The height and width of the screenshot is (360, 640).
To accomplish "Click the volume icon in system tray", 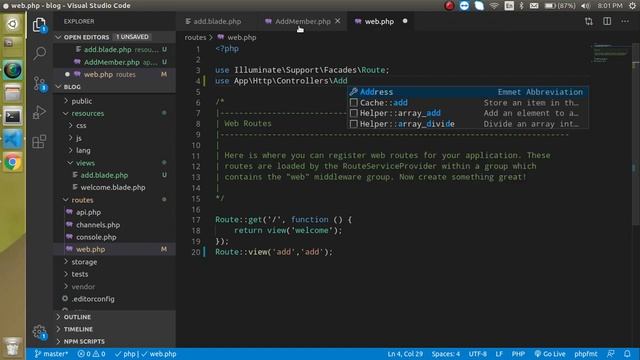I will click(x=585, y=6).
